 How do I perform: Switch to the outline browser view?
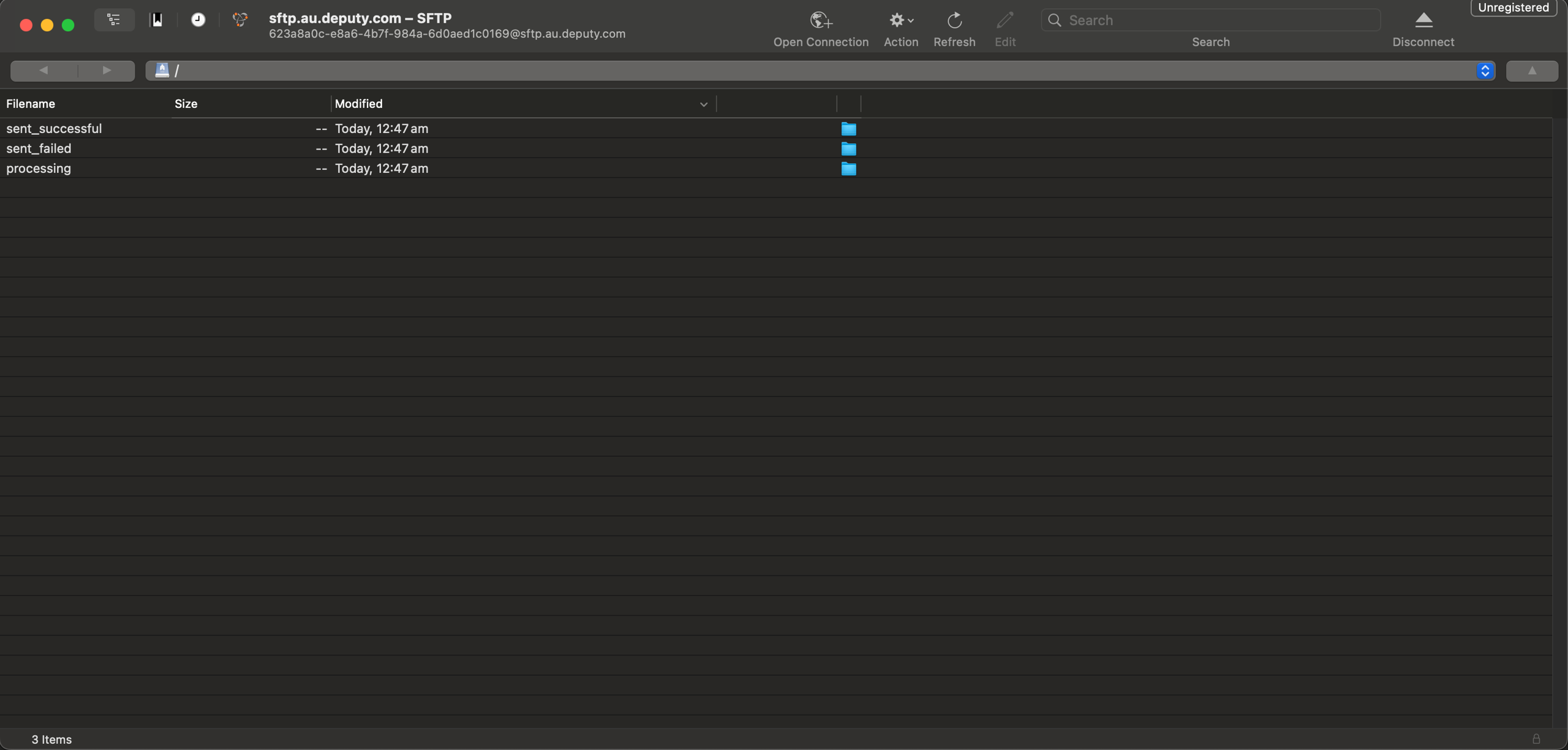(114, 20)
